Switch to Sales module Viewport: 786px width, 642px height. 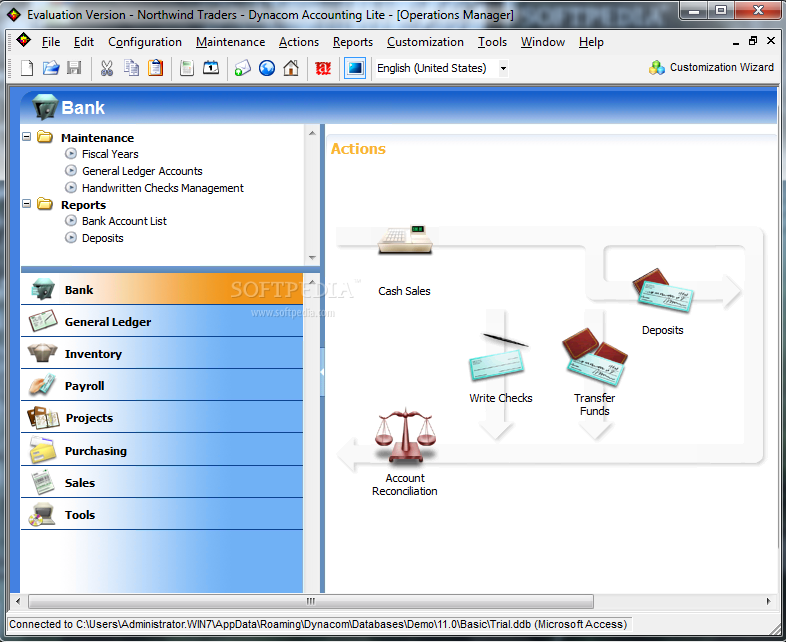[162, 482]
